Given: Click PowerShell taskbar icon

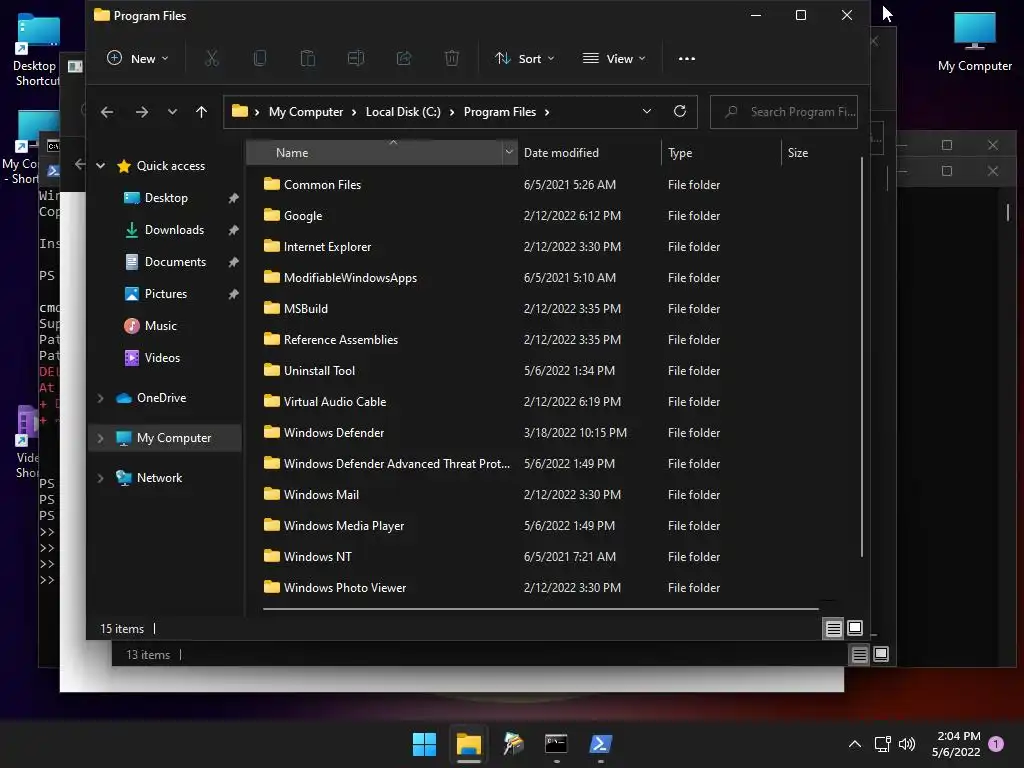Looking at the screenshot, I should (600, 744).
